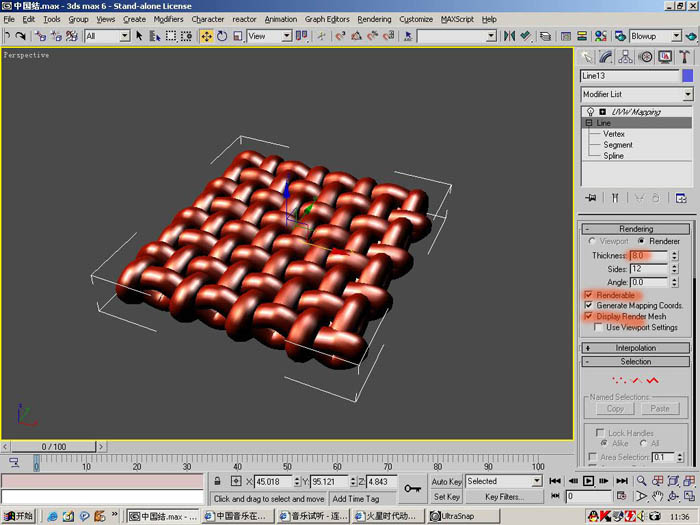Collapse the Selection rollout
The width and height of the screenshot is (700, 525).
[636, 362]
